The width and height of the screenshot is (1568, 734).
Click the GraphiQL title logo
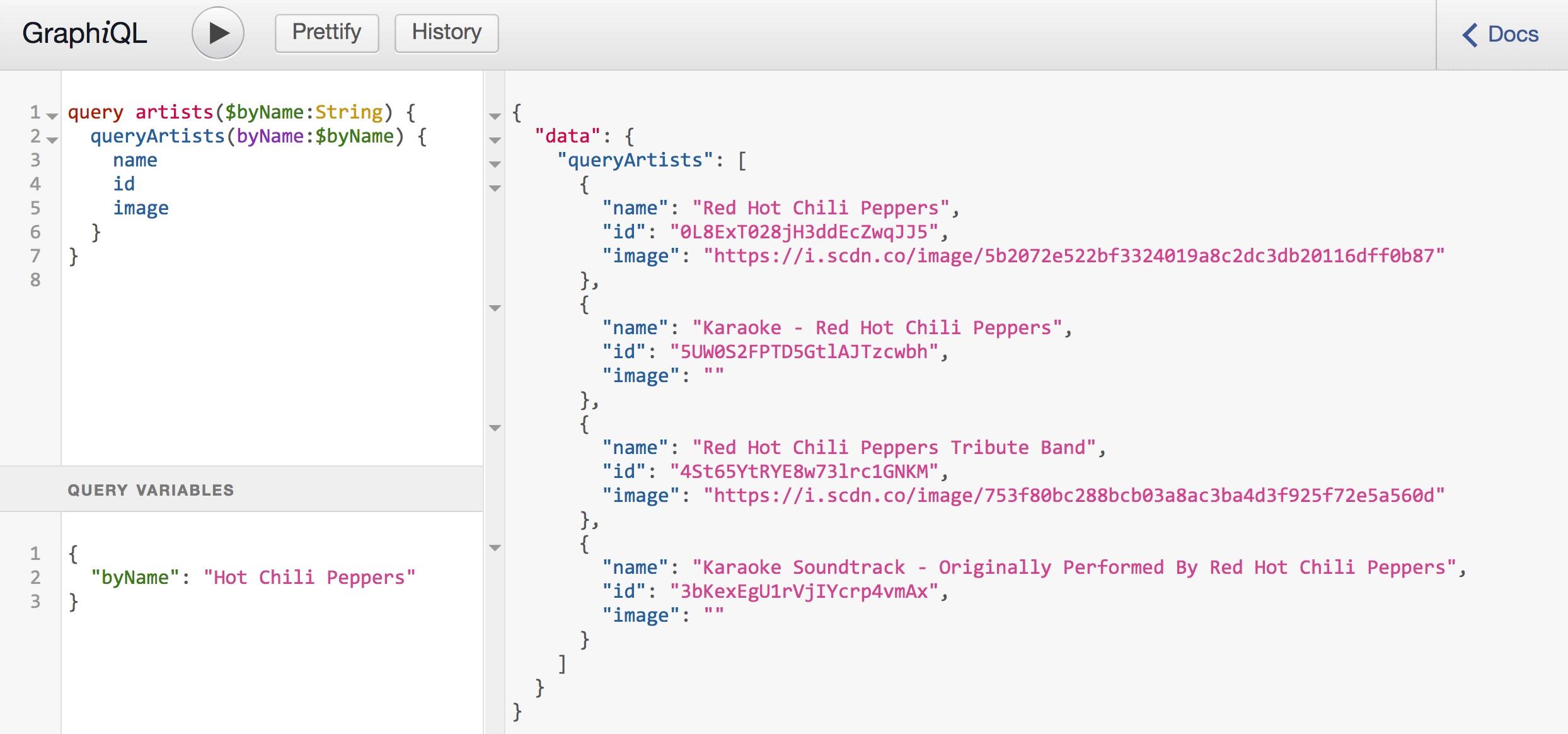(x=84, y=34)
